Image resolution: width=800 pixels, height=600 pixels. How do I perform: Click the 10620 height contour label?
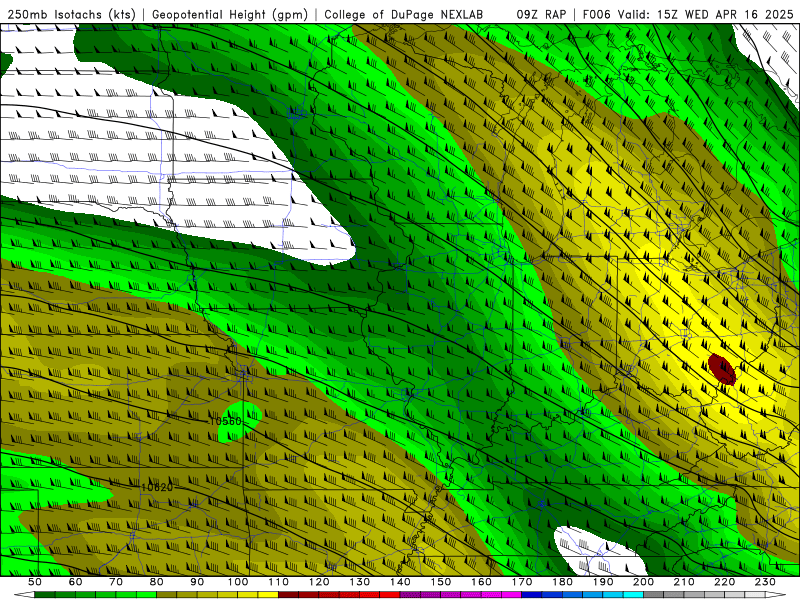coord(157,487)
